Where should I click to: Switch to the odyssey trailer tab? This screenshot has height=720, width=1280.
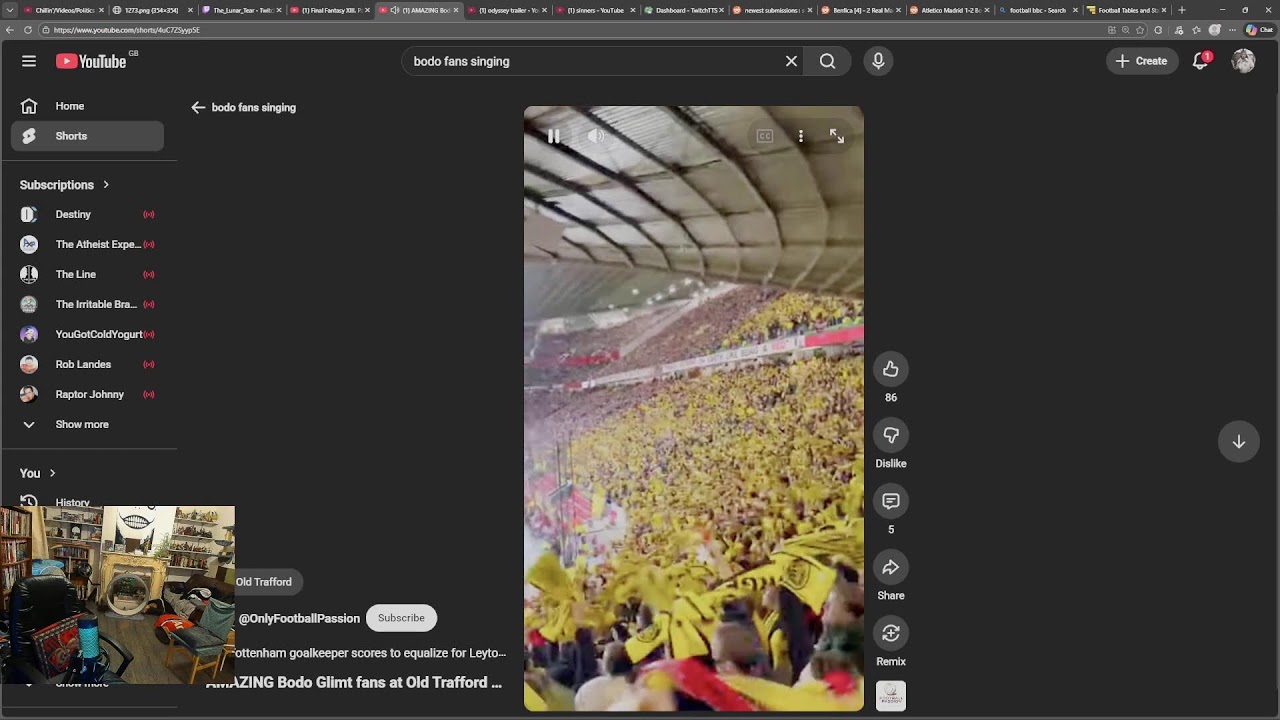[x=506, y=10]
